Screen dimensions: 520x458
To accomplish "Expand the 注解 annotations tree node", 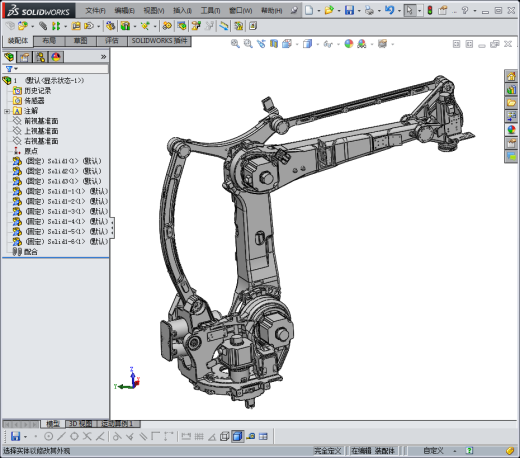I will [x=7, y=111].
